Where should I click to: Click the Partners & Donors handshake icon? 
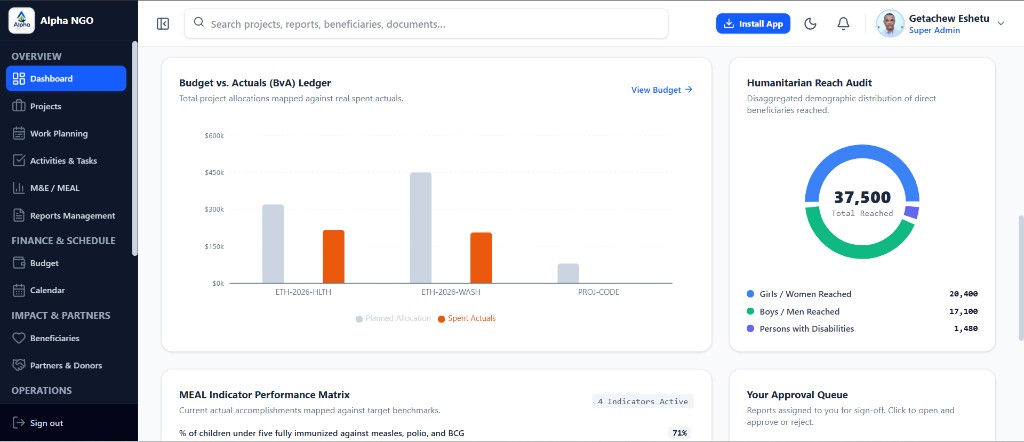click(19, 366)
